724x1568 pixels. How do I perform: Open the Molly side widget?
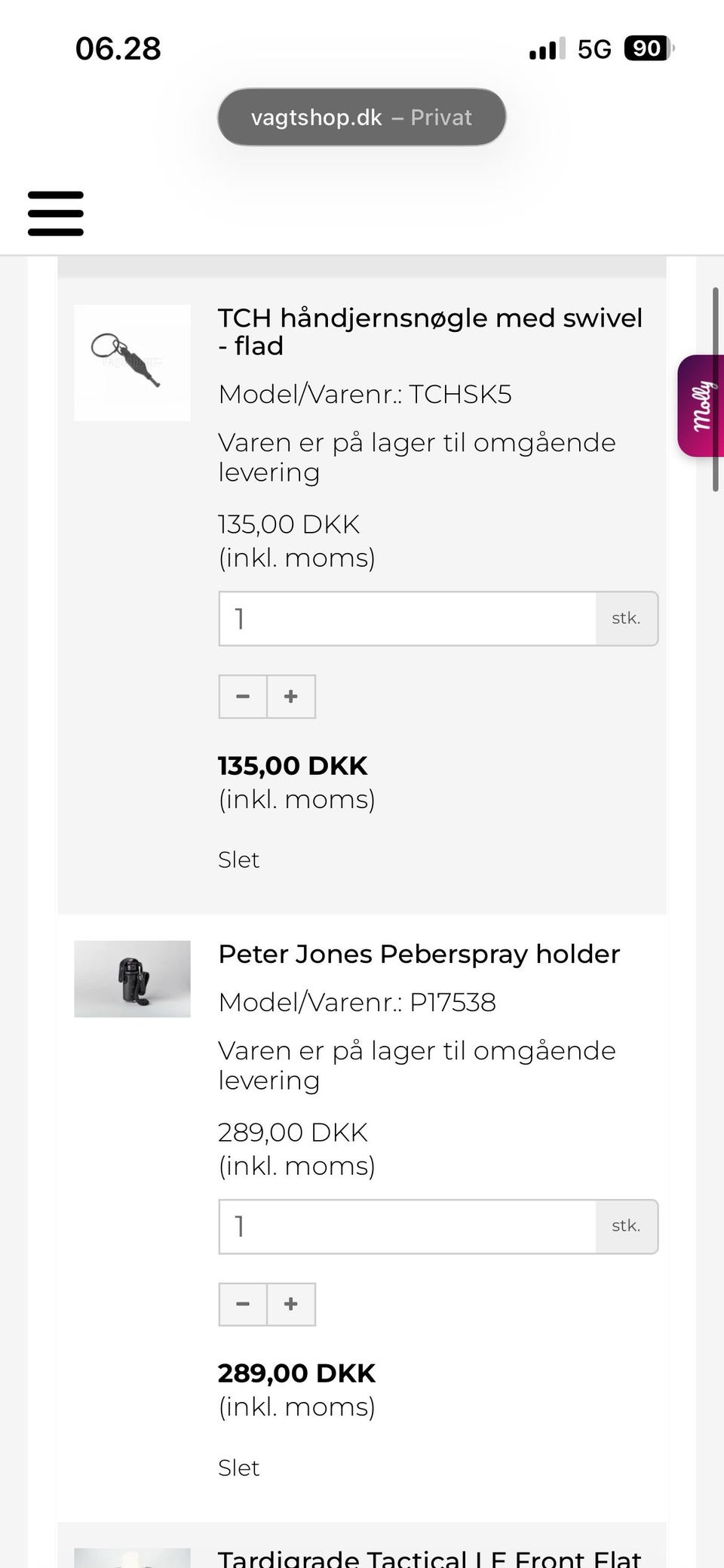coord(701,405)
